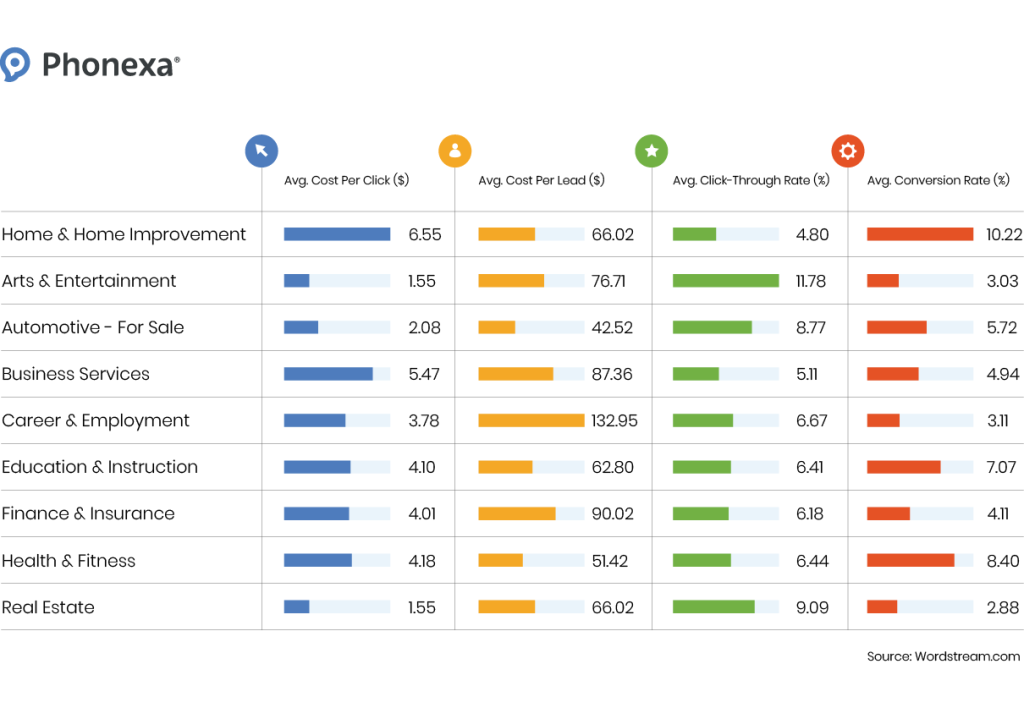Click Health & Fitness red conversion bar
The height and width of the screenshot is (719, 1024).
[x=910, y=561]
